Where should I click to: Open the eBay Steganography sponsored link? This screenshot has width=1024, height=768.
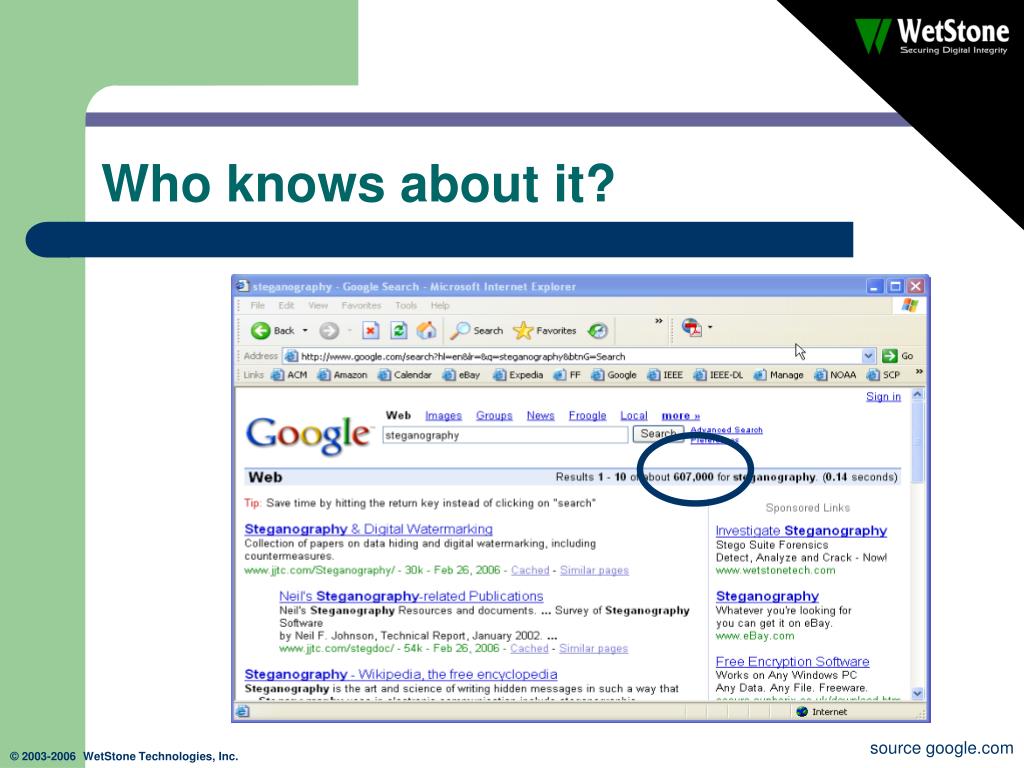coord(767,596)
